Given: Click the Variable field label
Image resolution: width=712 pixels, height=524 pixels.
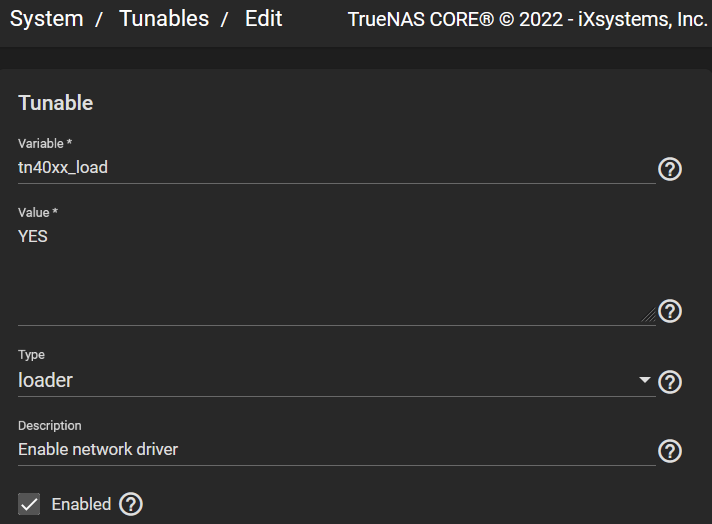Looking at the screenshot, I should (45, 143).
